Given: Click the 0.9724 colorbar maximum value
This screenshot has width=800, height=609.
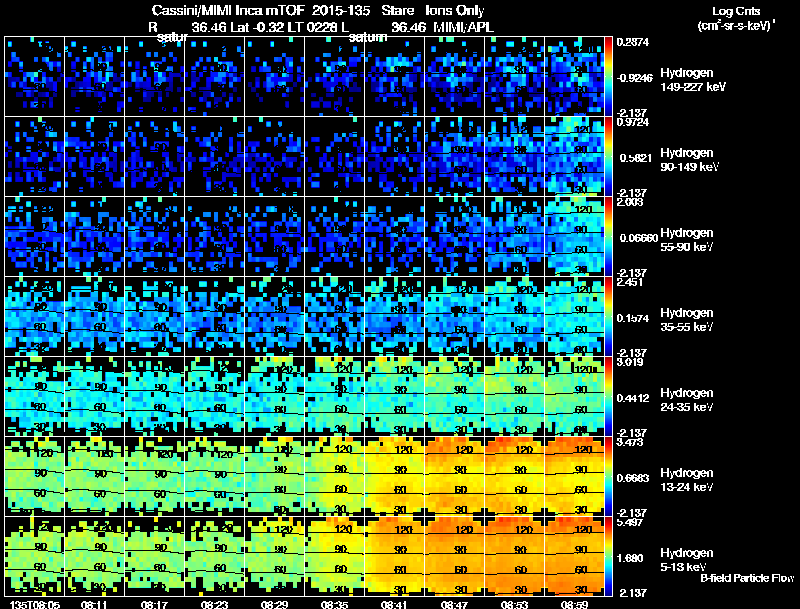Looking at the screenshot, I should tap(633, 122).
